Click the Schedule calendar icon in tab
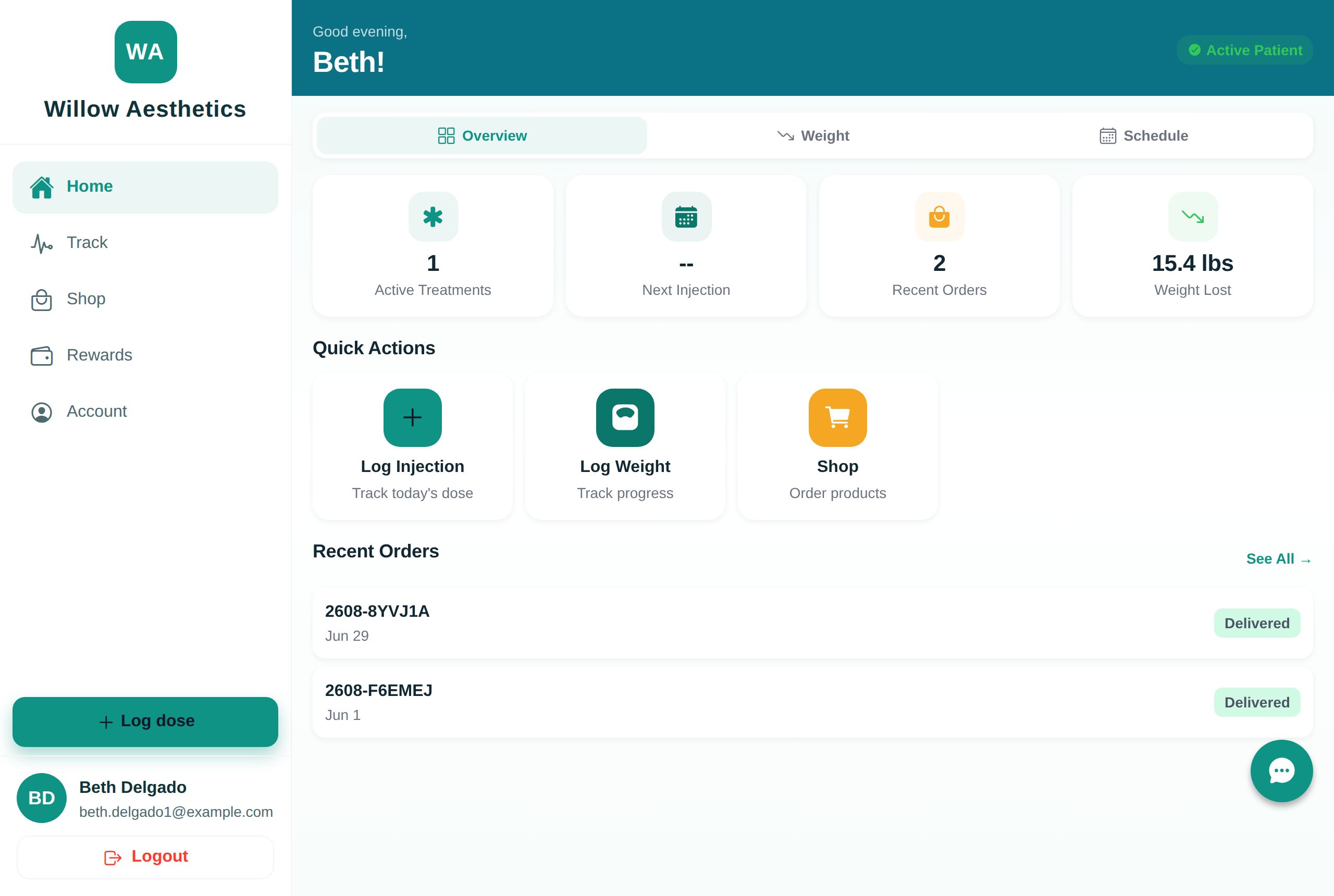1334x896 pixels. [x=1108, y=136]
